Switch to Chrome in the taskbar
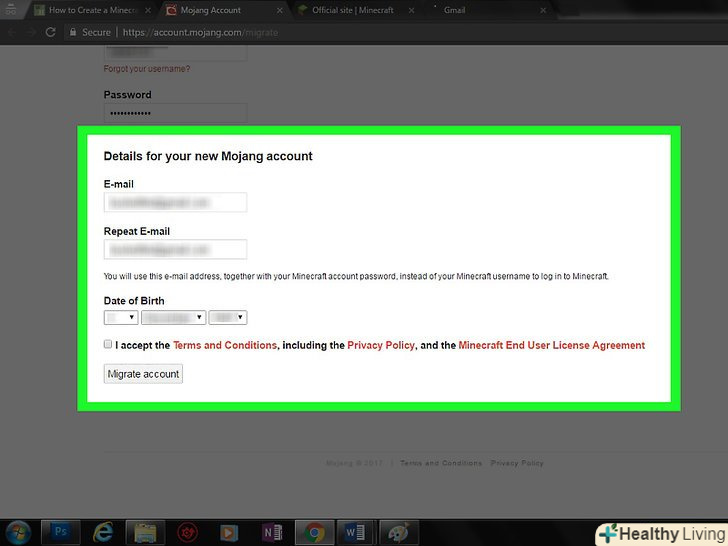The image size is (728, 546). point(314,532)
